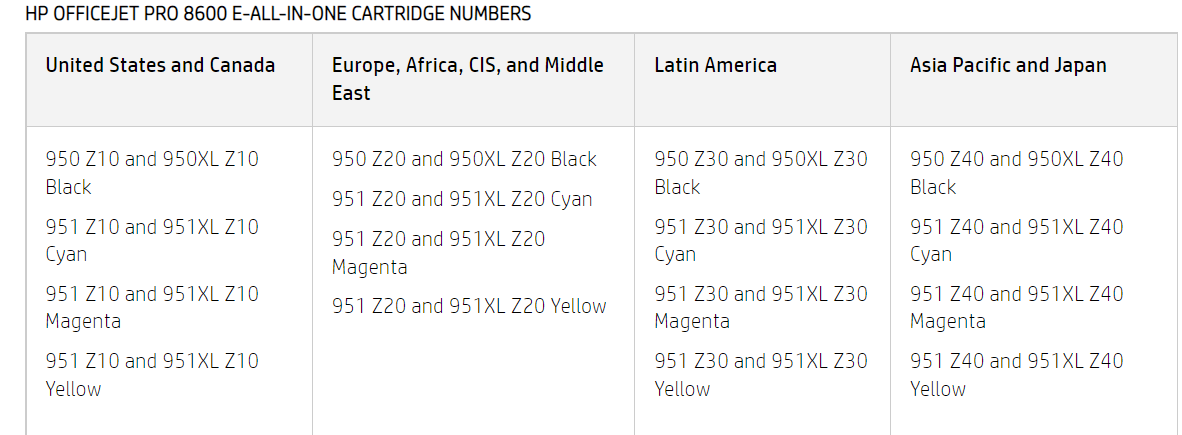Image resolution: width=1182 pixels, height=435 pixels.
Task: Select the 951 Z10 and 951XL Z10 Yellow entry
Action: coord(152,374)
